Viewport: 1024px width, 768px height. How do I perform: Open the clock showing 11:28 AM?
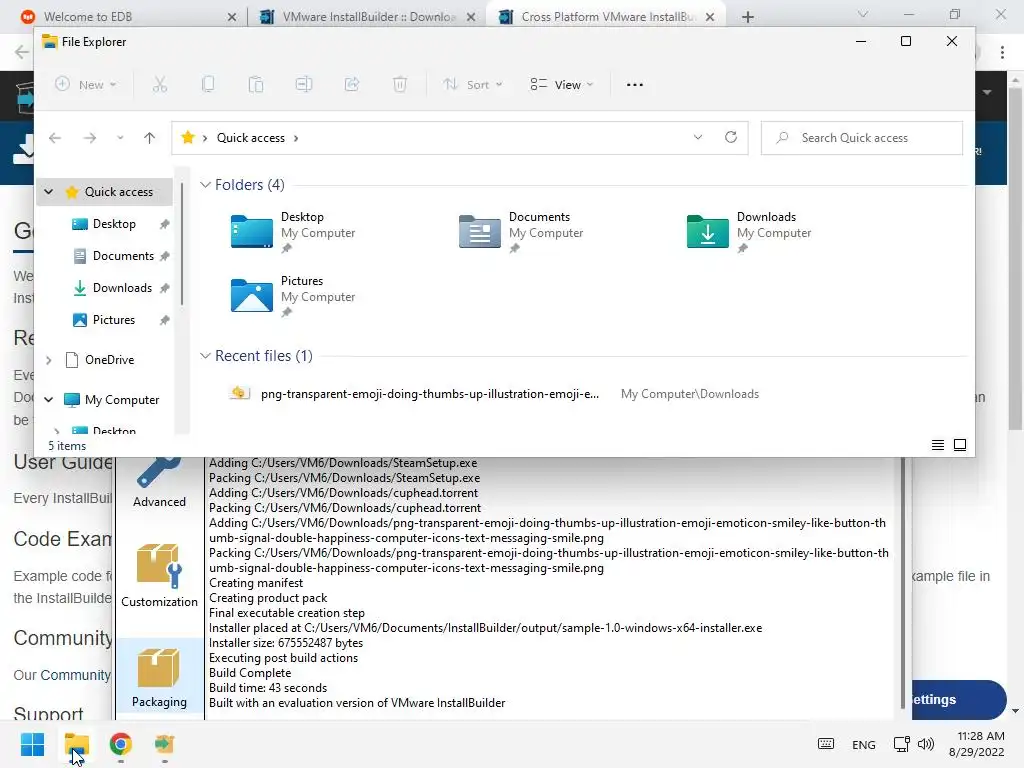977,744
